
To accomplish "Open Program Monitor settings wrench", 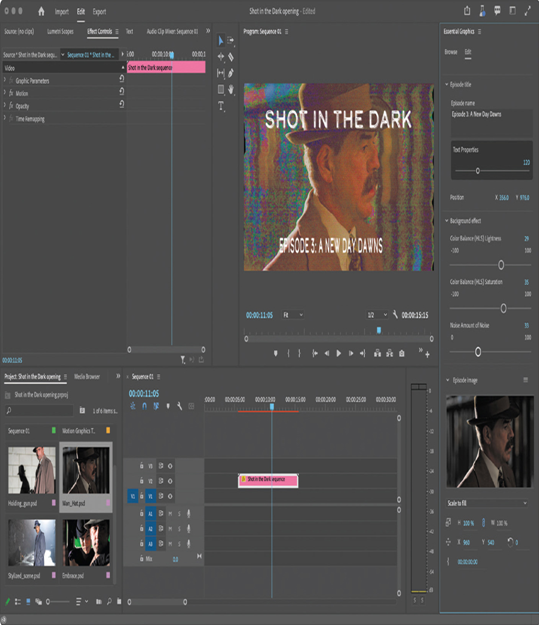I will click(x=395, y=314).
